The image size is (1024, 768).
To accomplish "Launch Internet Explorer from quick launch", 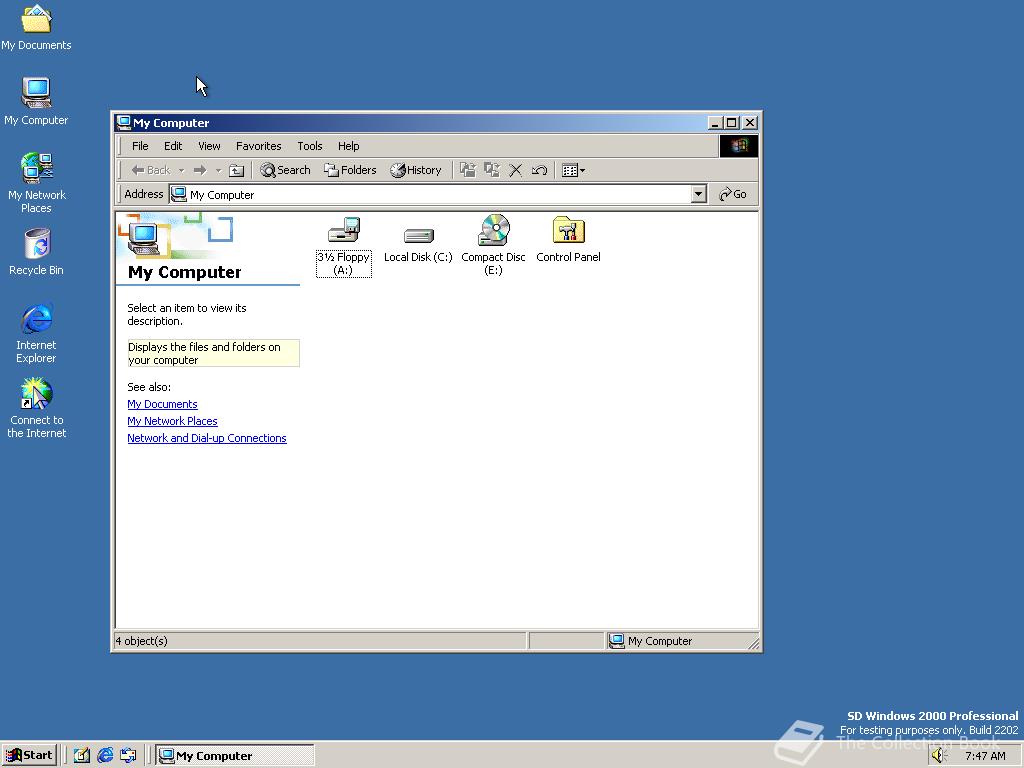I will click(104, 756).
